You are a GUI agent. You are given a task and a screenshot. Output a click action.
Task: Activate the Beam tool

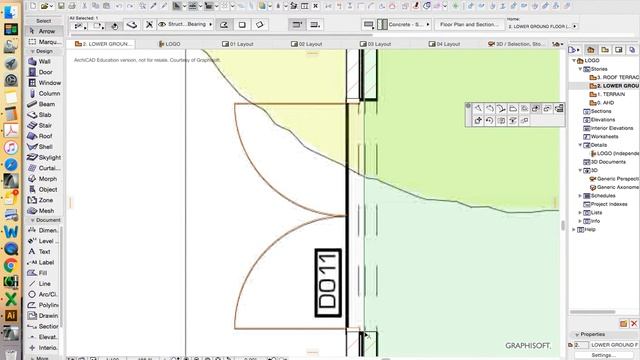tap(44, 104)
